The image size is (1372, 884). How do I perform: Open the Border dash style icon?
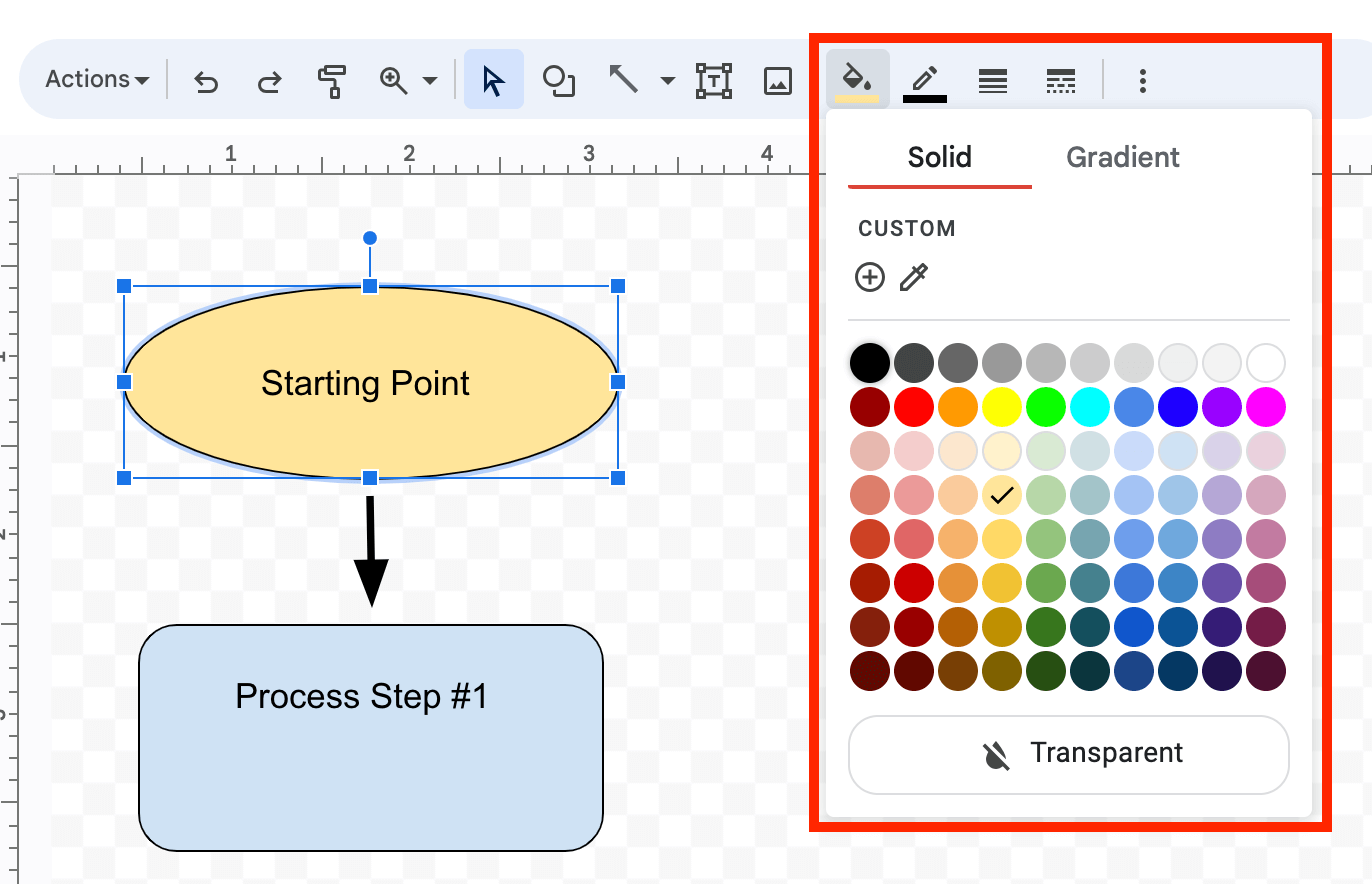click(x=1061, y=80)
